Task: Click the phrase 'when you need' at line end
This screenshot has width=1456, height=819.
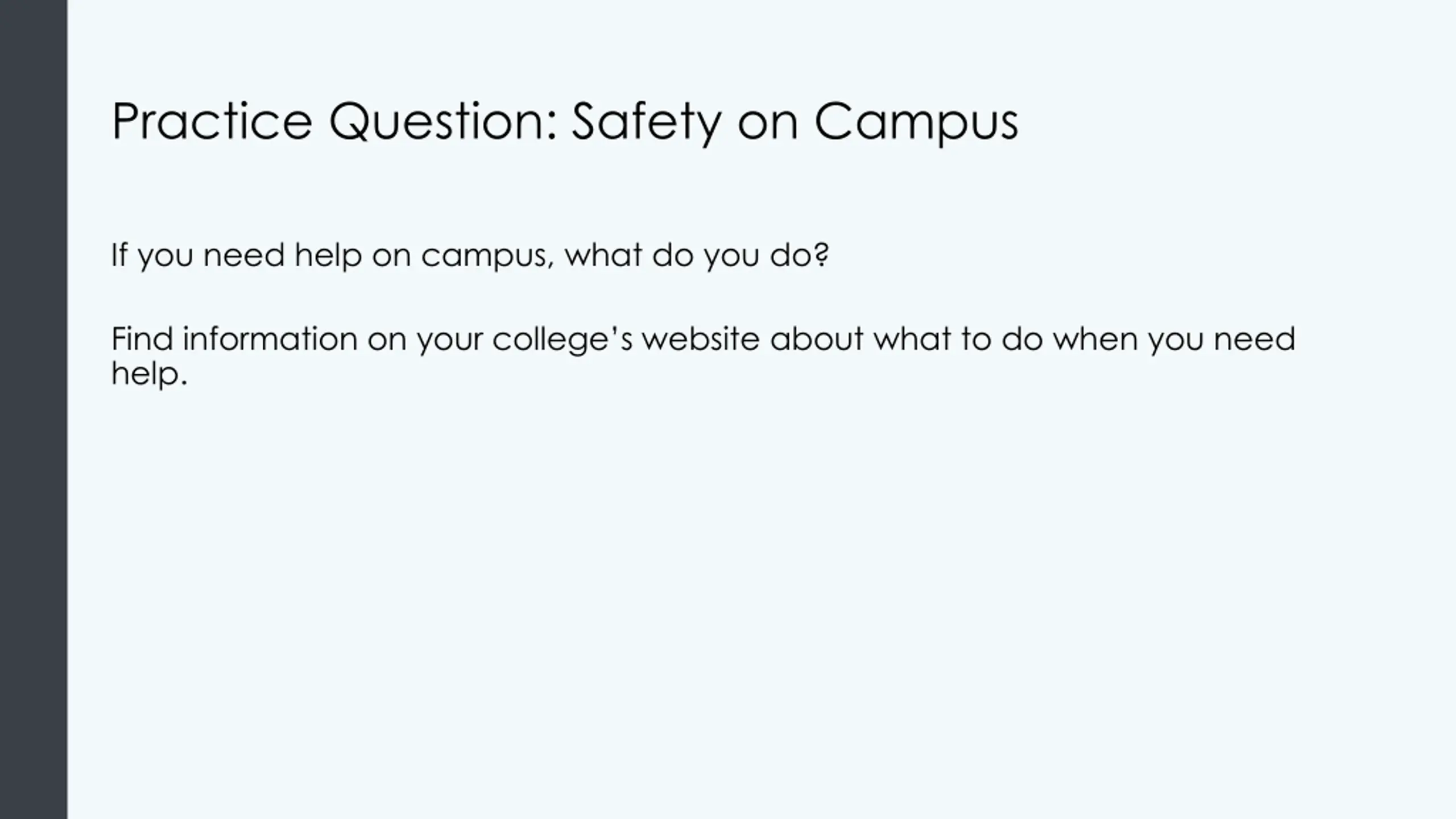Action: (x=1174, y=340)
